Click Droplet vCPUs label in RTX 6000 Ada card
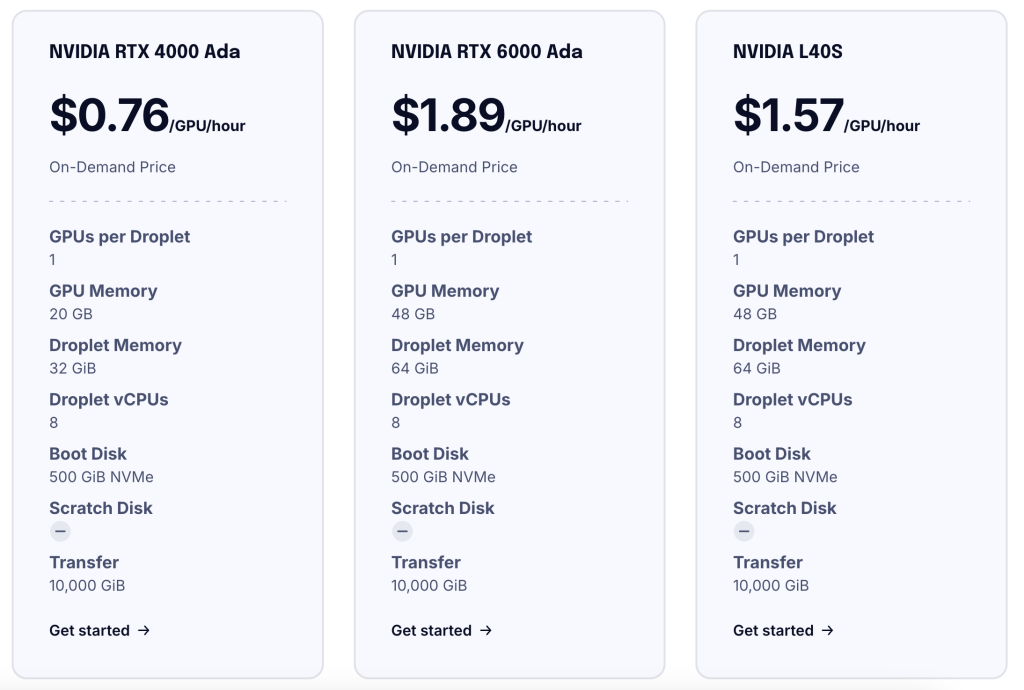This screenshot has height=690, width=1024. click(451, 400)
